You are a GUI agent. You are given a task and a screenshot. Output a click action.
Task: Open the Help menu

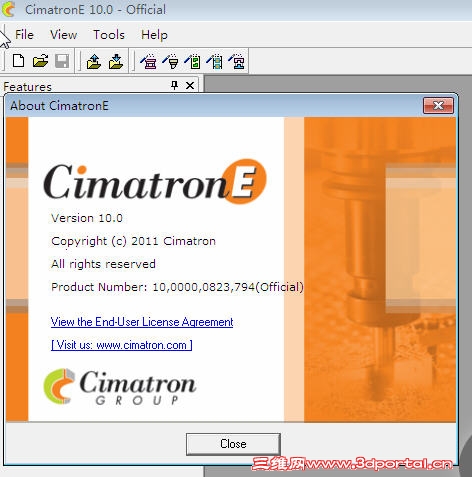pos(154,35)
